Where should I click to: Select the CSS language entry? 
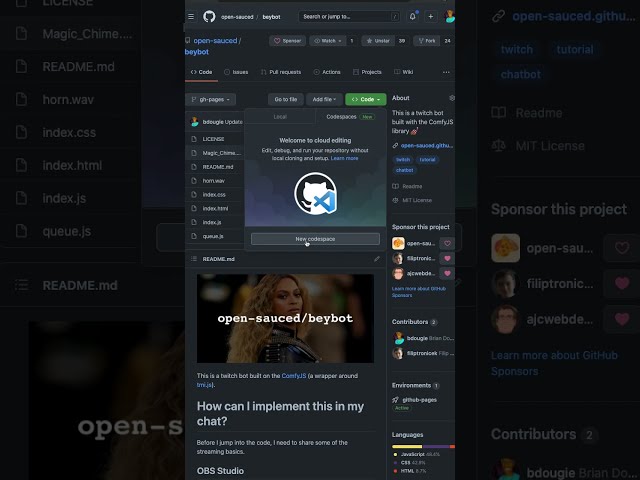410,463
